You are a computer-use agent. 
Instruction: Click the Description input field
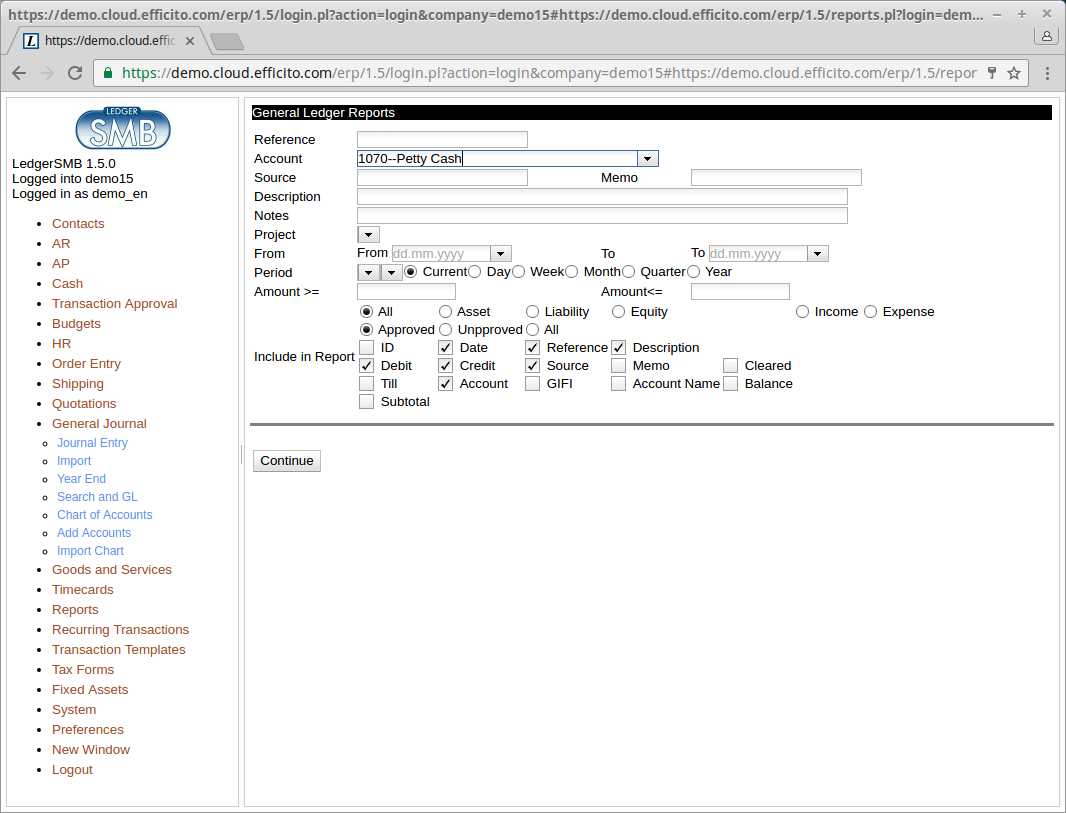tap(602, 197)
